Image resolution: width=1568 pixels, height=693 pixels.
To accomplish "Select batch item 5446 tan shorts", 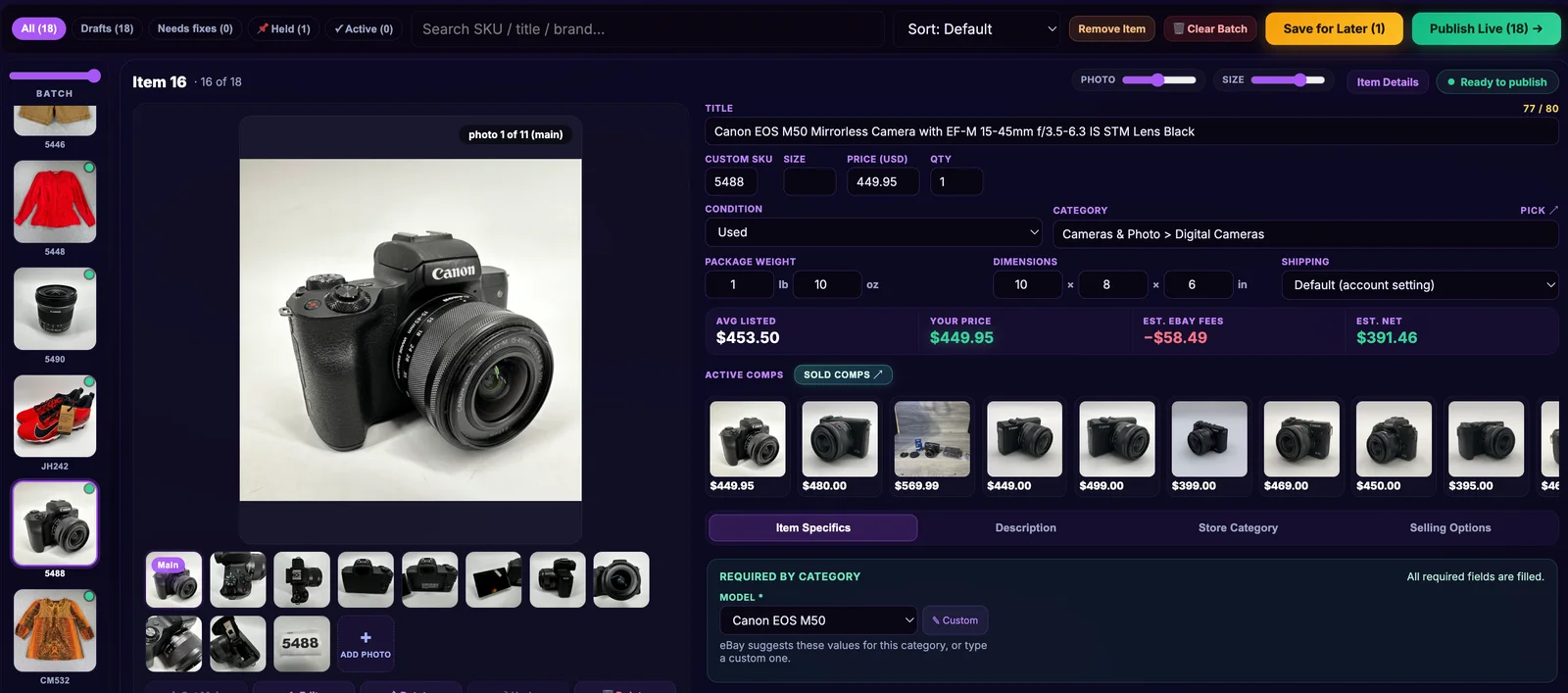I will (x=55, y=121).
